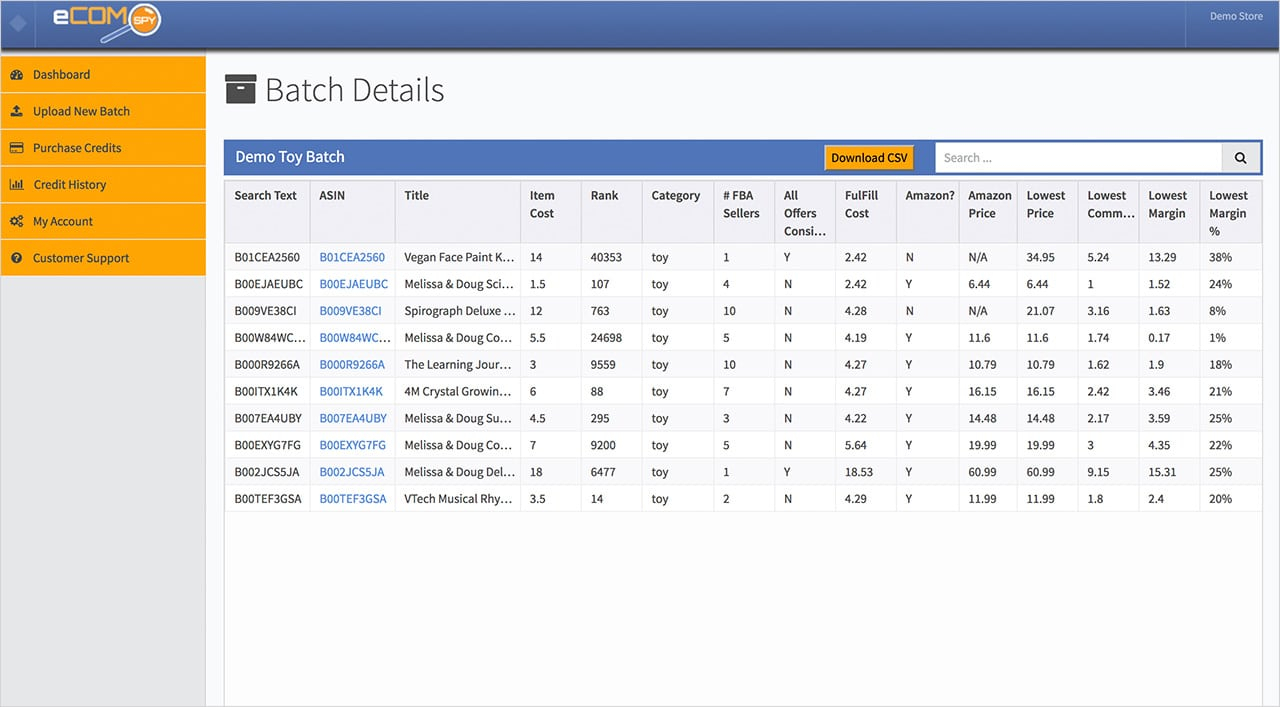The height and width of the screenshot is (707, 1280).
Task: Click the My Account gears icon
Action: pos(17,222)
